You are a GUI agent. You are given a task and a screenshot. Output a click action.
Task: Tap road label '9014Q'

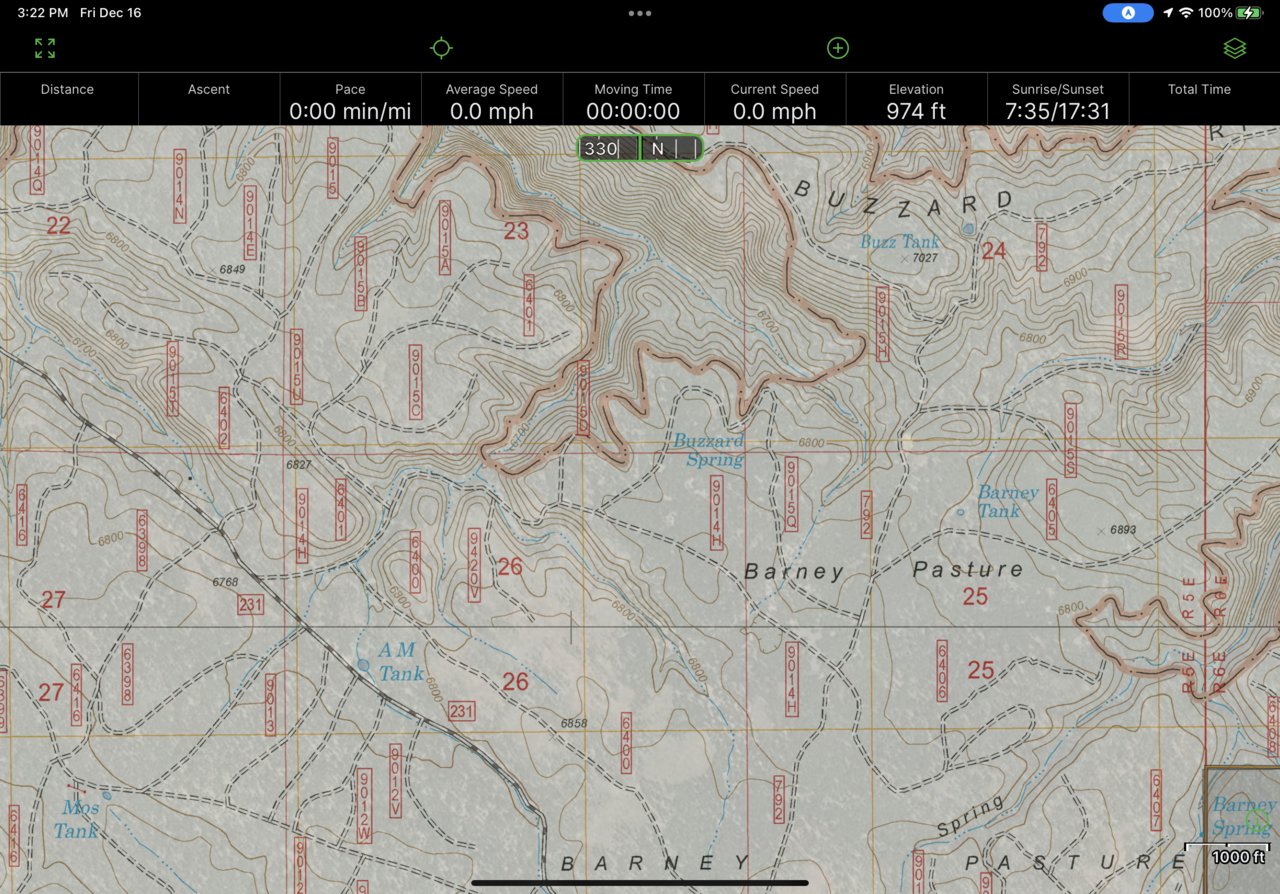[x=37, y=159]
